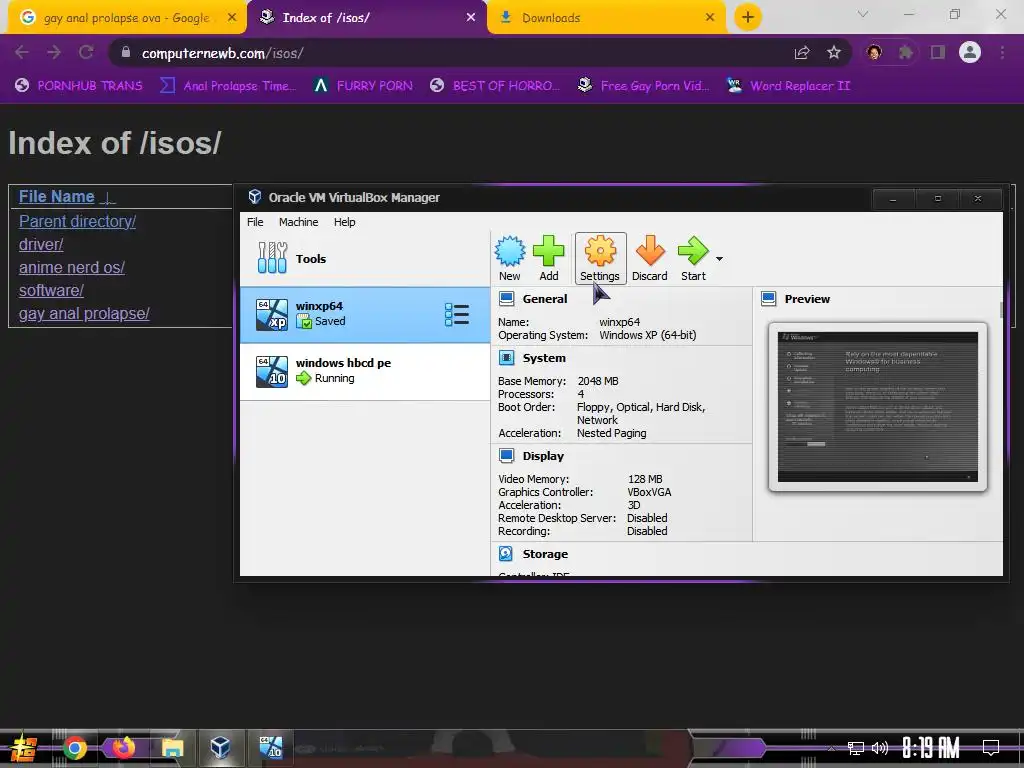Toggle the browser side panel icon
1024x768 pixels.
click(x=938, y=52)
